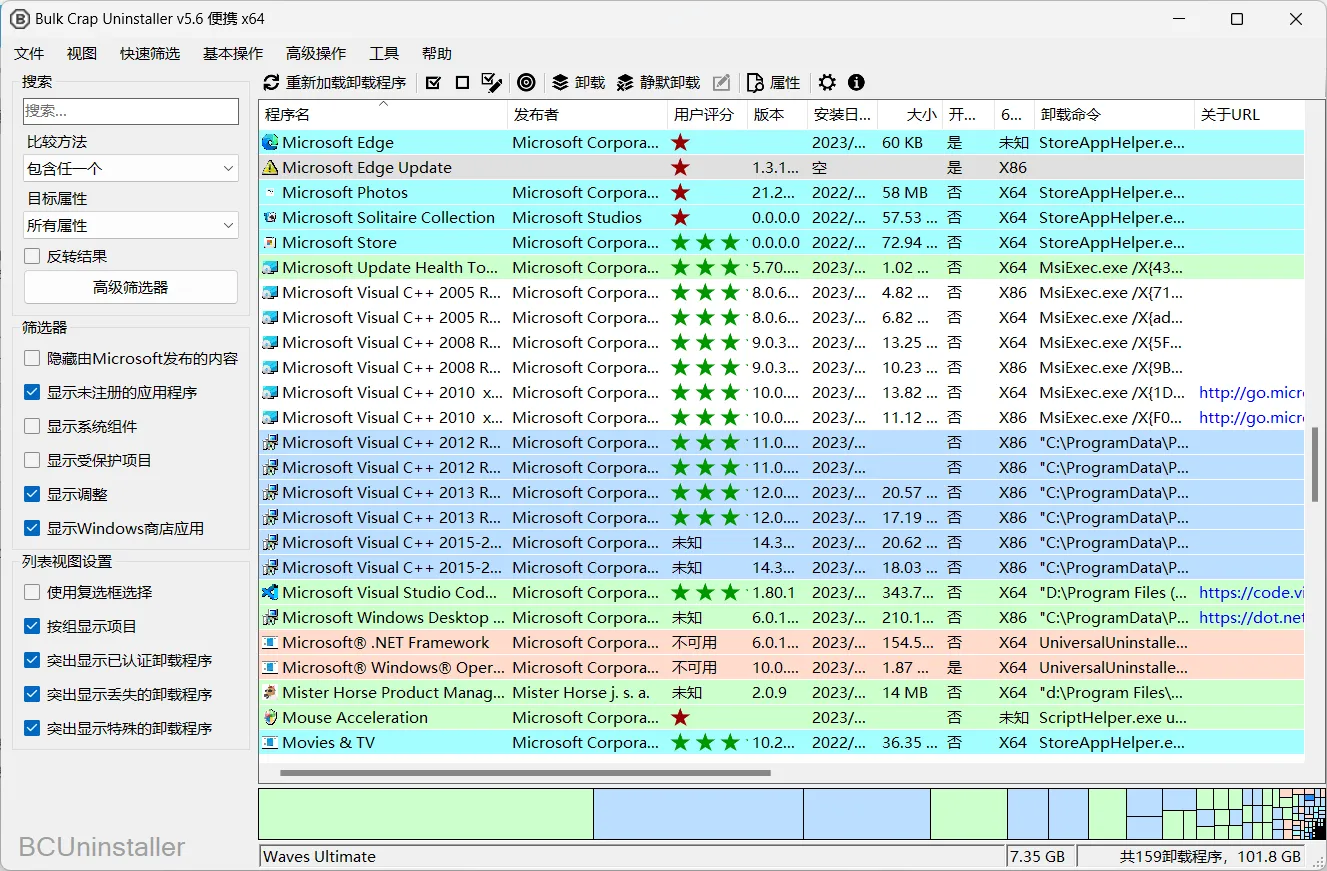Follow the https://code.vi link for Visual Studio Code

[x=1250, y=592]
